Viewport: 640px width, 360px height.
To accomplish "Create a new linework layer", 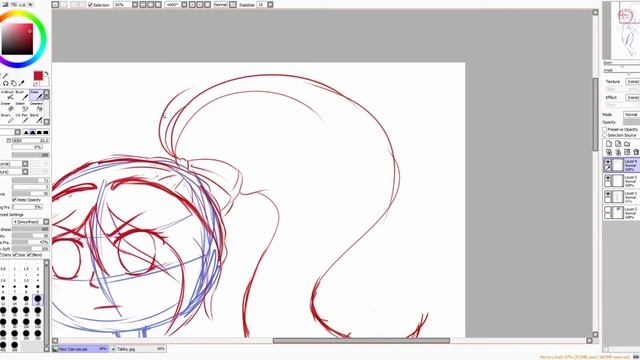I will (618, 144).
